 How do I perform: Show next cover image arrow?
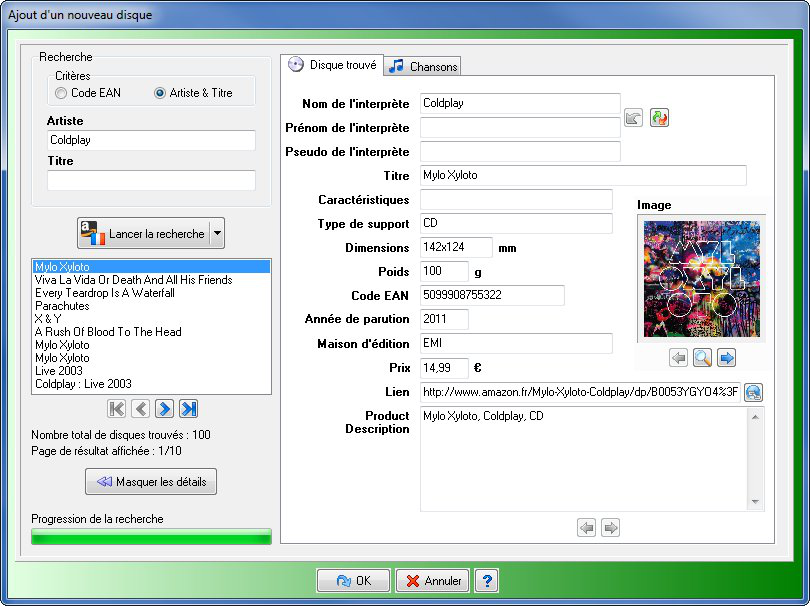(x=726, y=358)
